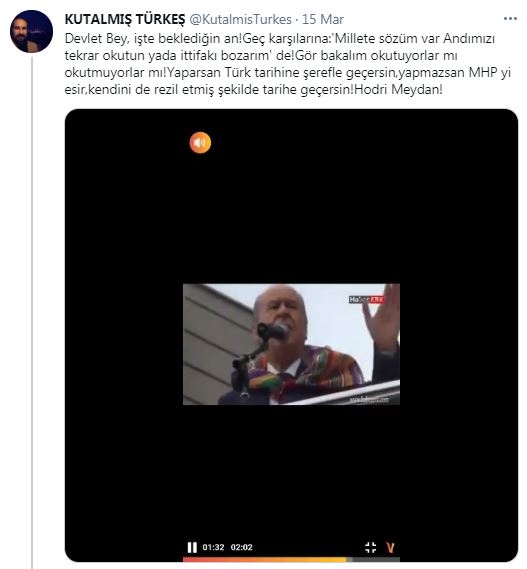Click the 01:32 elapsed time label
Screen dimensions: 527x569
[213, 547]
